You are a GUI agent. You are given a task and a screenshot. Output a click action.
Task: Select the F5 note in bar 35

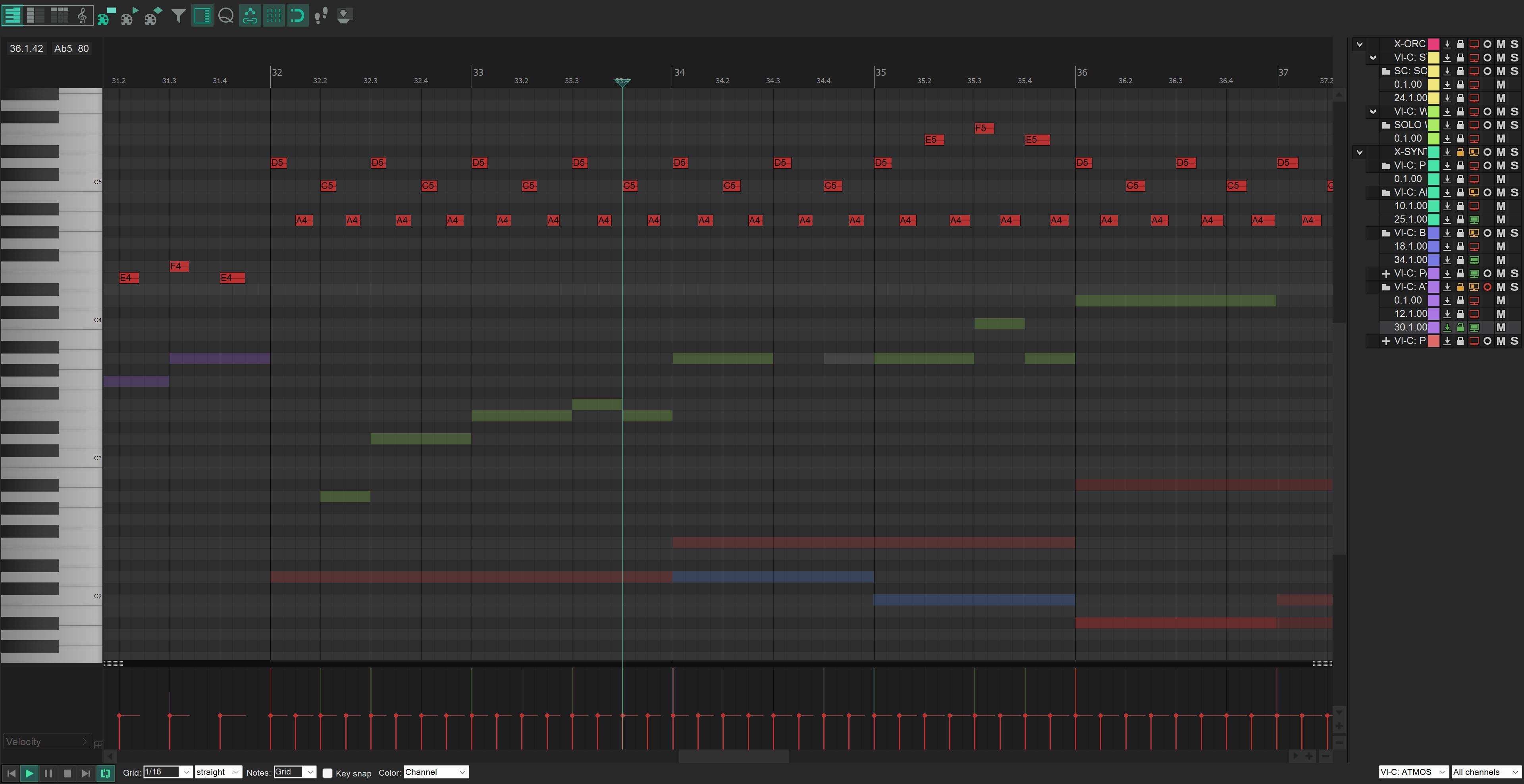click(984, 128)
